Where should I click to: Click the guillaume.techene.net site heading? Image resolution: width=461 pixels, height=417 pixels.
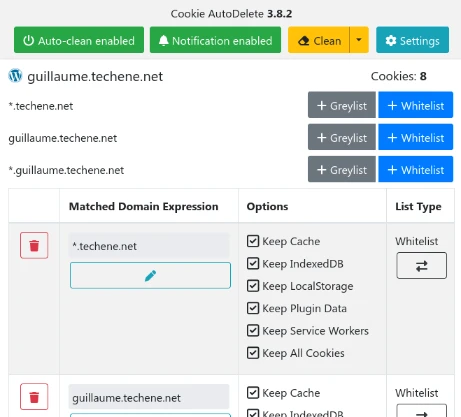tap(95, 76)
